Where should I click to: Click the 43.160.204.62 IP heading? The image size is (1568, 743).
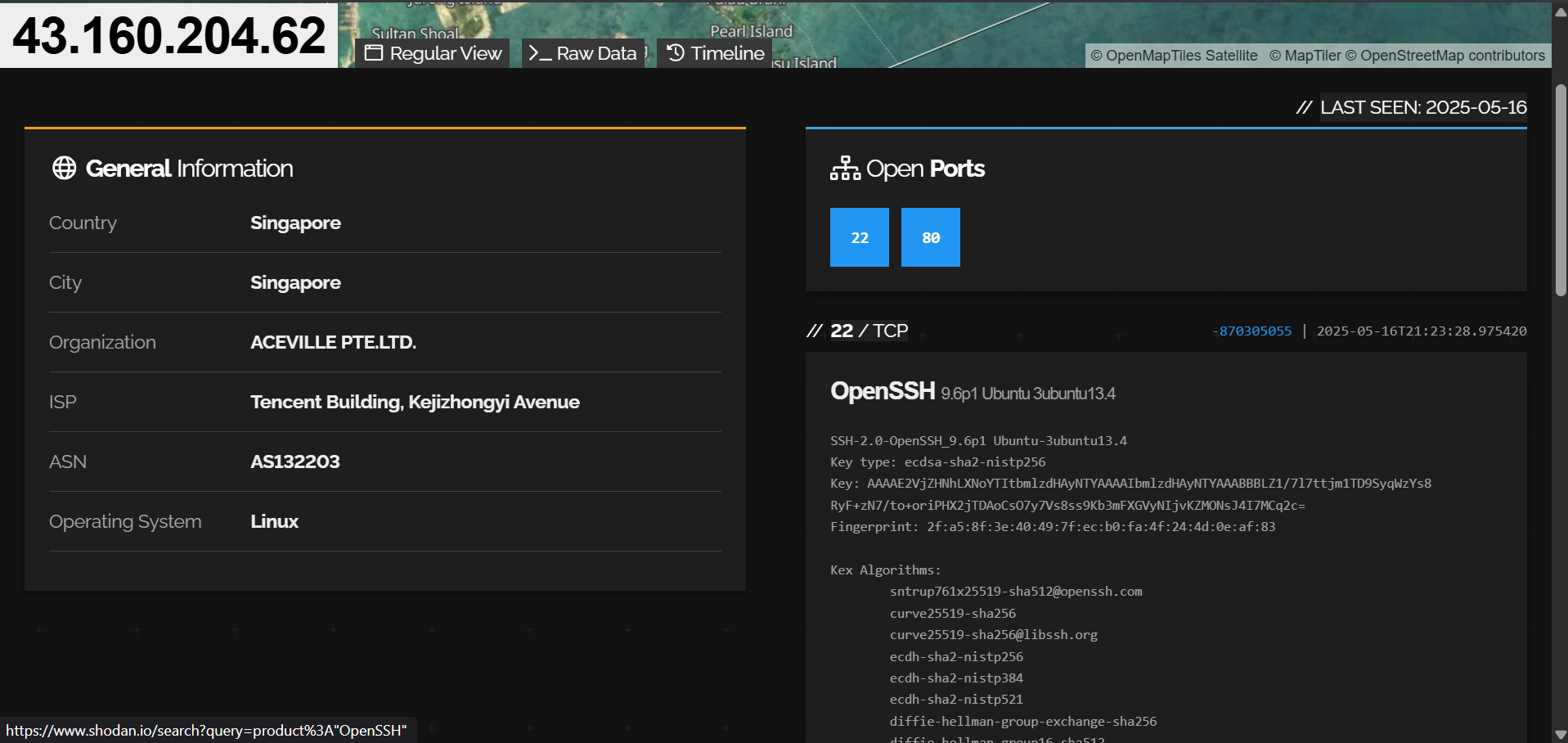168,35
